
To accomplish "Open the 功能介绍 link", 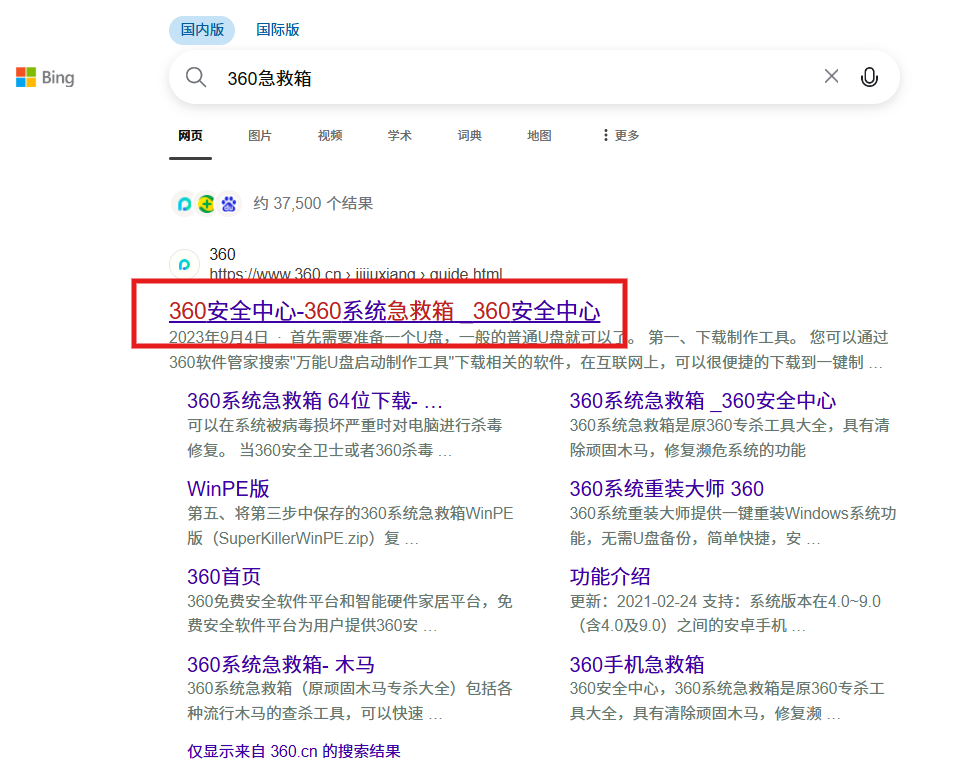I will click(x=610, y=577).
